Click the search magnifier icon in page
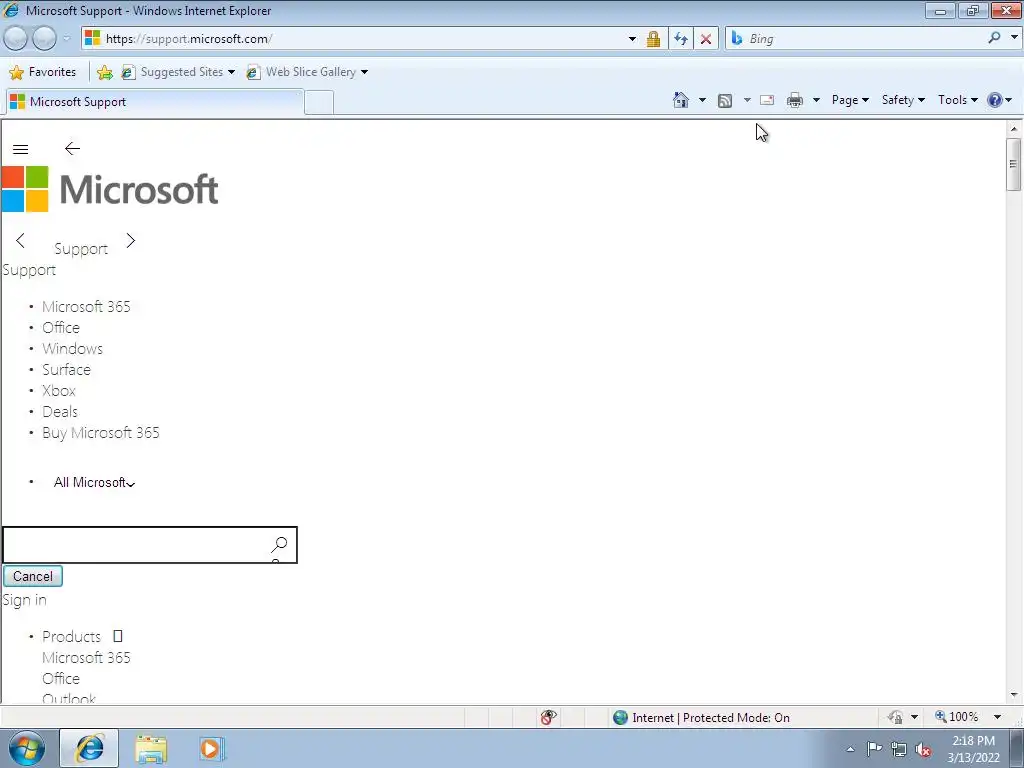 point(279,545)
